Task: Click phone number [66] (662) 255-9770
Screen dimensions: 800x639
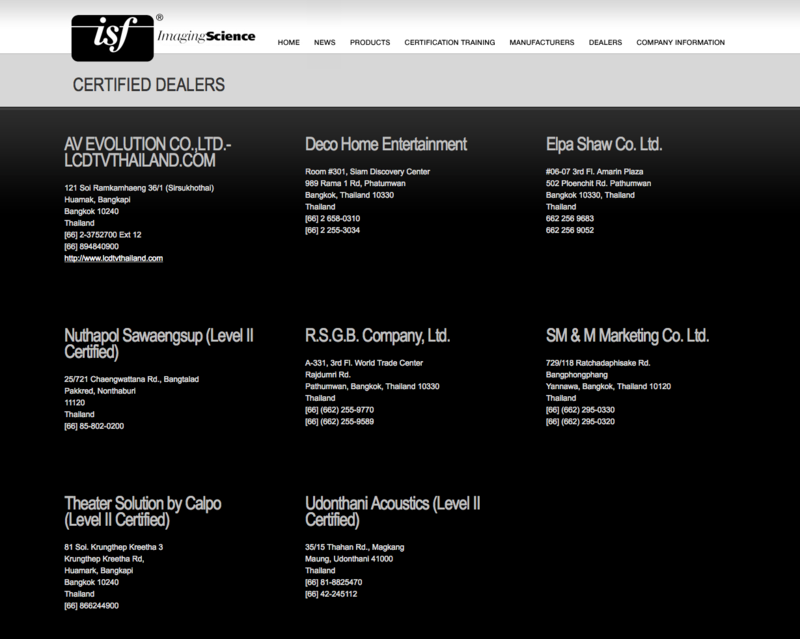Action: pyautogui.click(x=339, y=410)
